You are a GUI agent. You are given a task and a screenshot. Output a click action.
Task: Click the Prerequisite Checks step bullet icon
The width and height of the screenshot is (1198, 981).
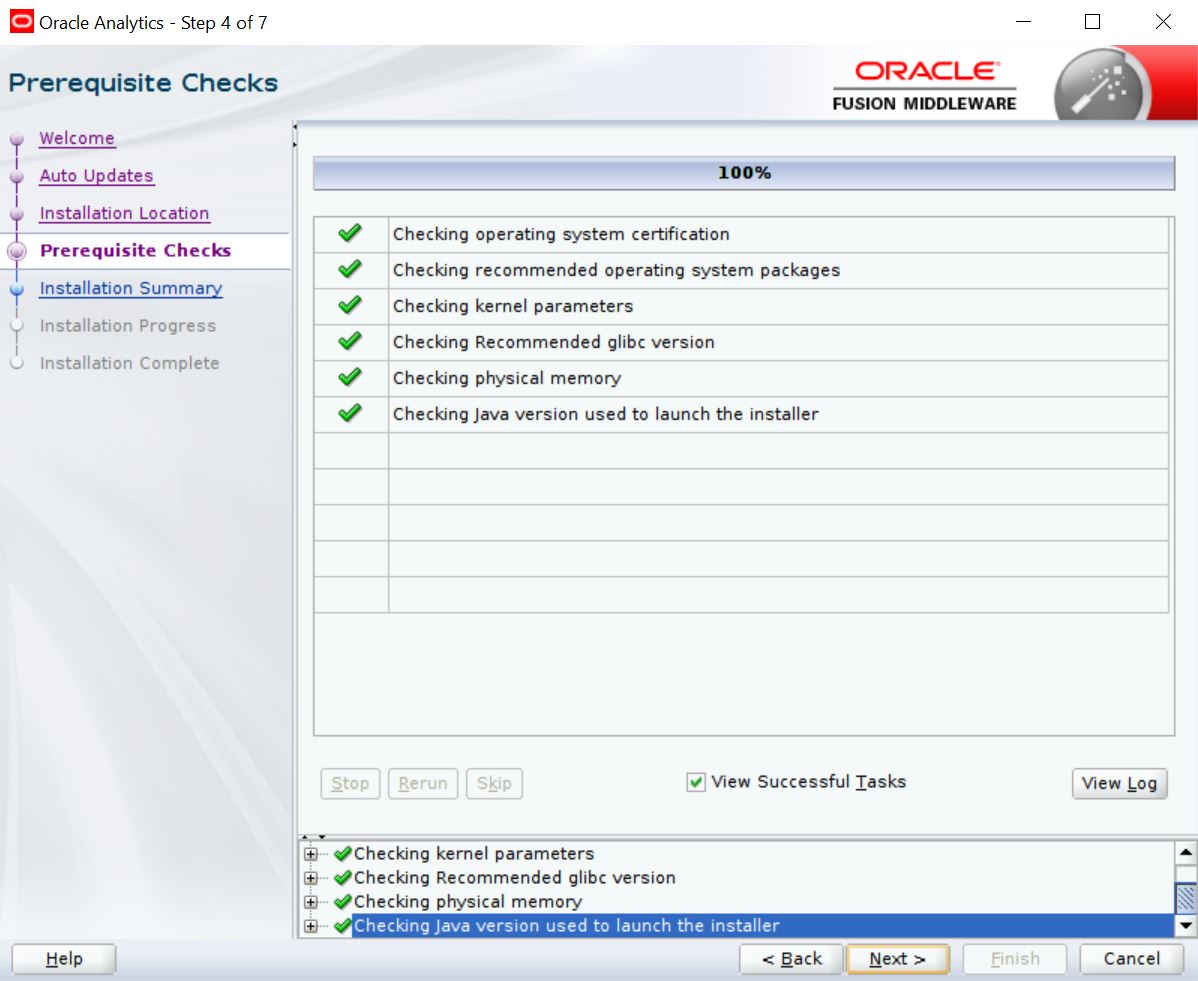tap(17, 251)
